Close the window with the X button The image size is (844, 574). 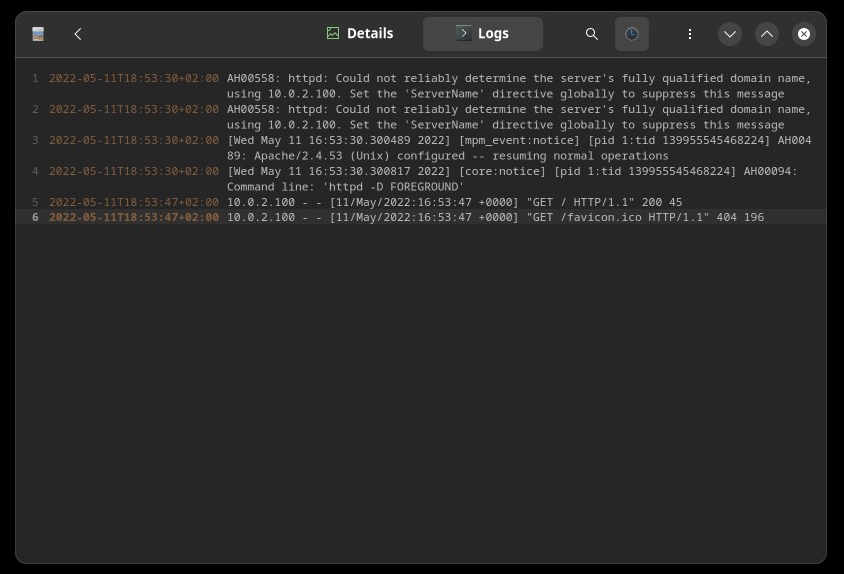pos(804,34)
